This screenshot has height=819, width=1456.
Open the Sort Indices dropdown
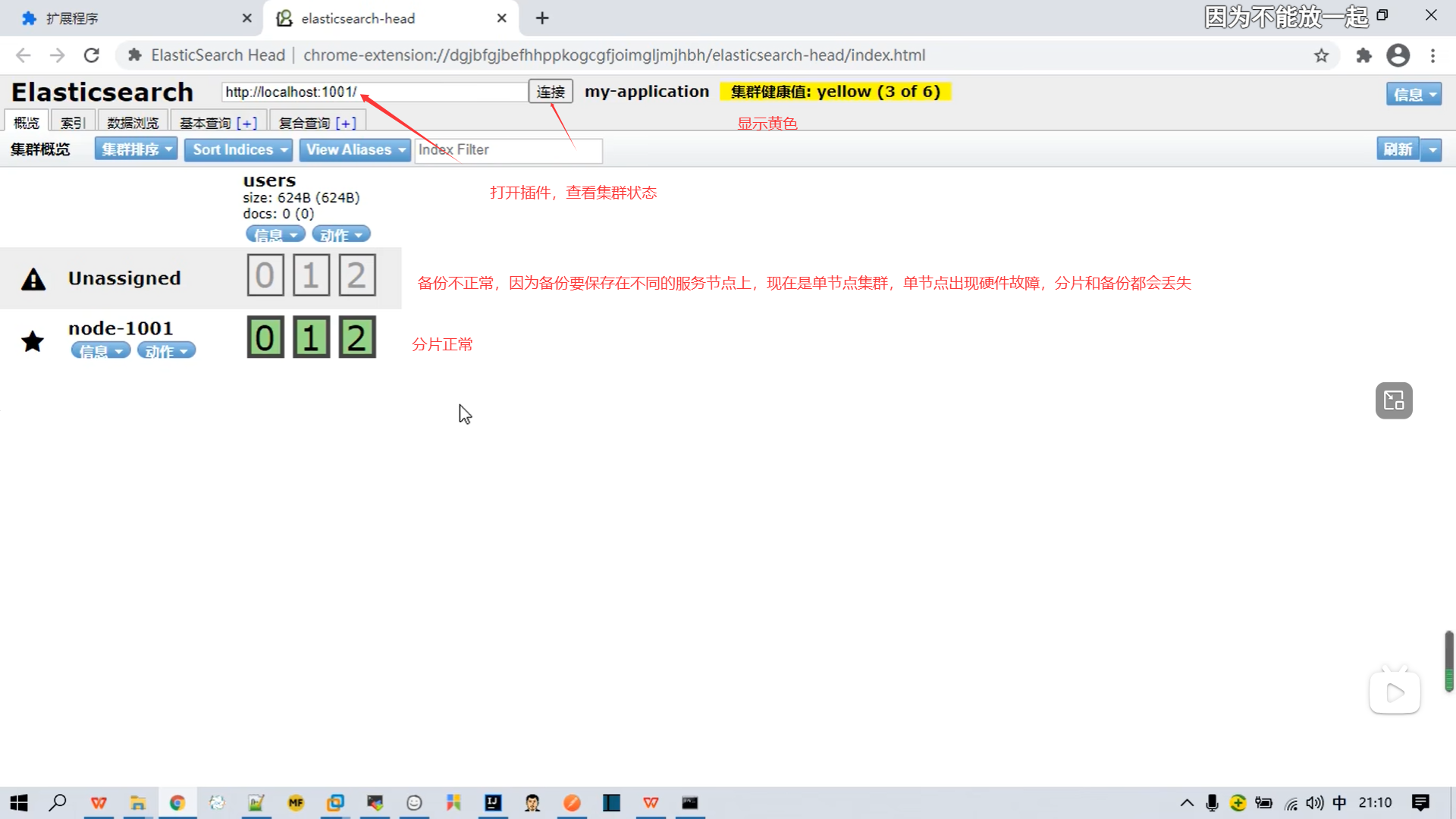(x=238, y=149)
